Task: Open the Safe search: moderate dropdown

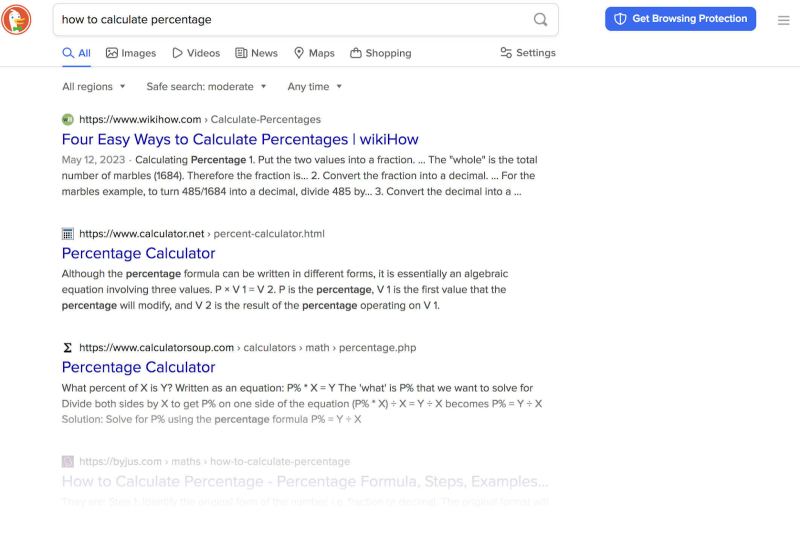Action: point(206,87)
